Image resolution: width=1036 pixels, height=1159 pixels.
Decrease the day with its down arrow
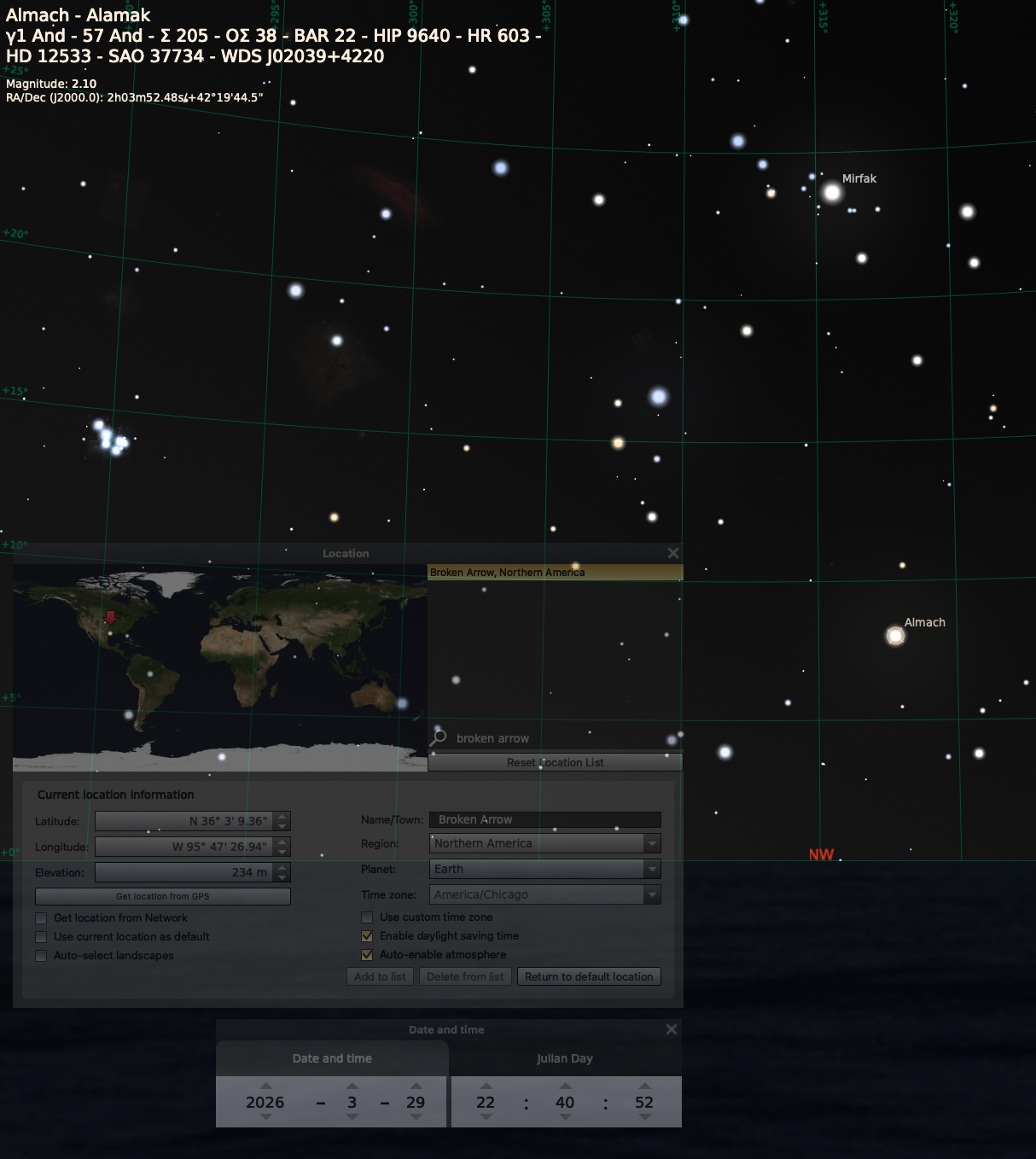click(416, 1117)
